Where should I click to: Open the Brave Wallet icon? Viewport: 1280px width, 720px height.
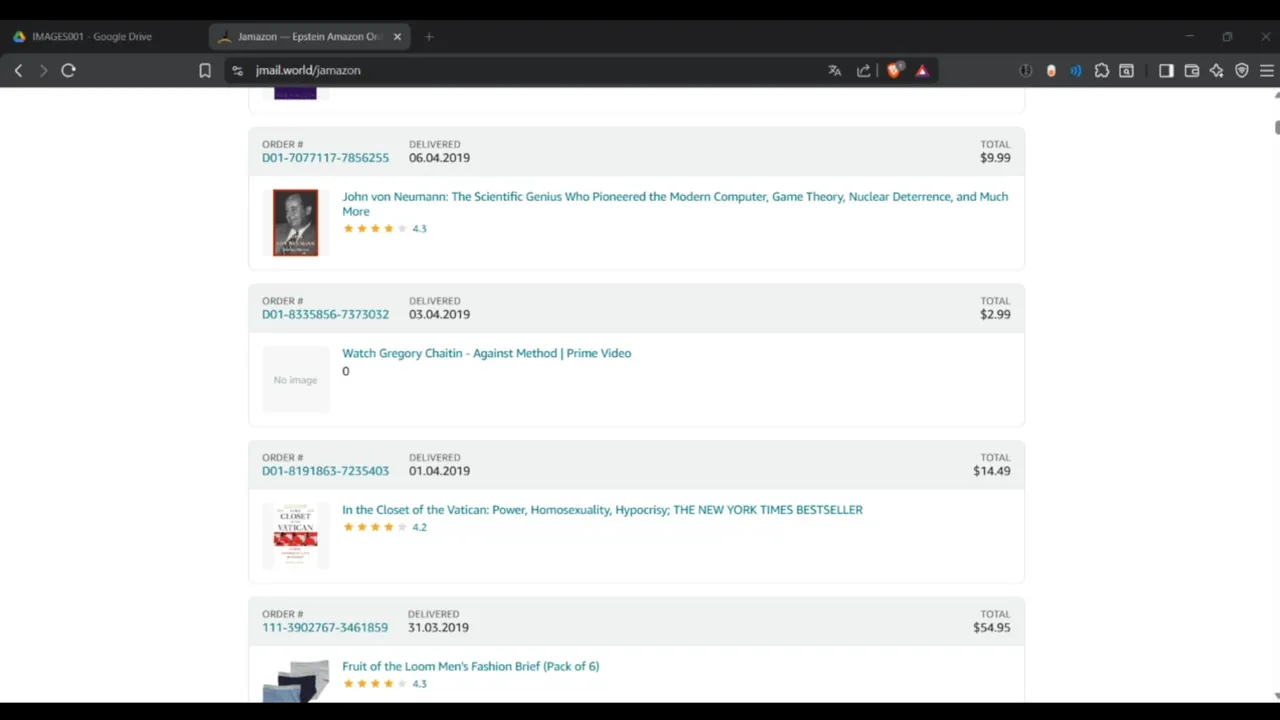[1192, 71]
